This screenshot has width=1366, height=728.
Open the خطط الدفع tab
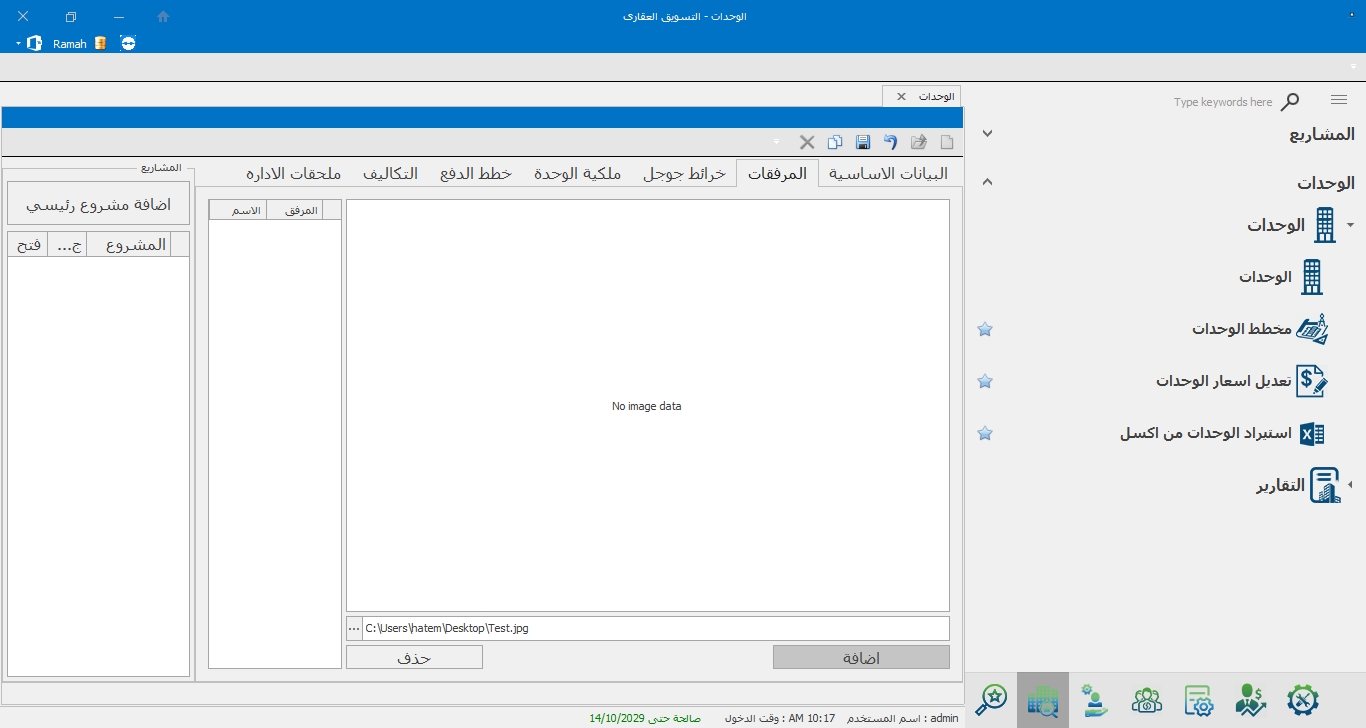[476, 174]
